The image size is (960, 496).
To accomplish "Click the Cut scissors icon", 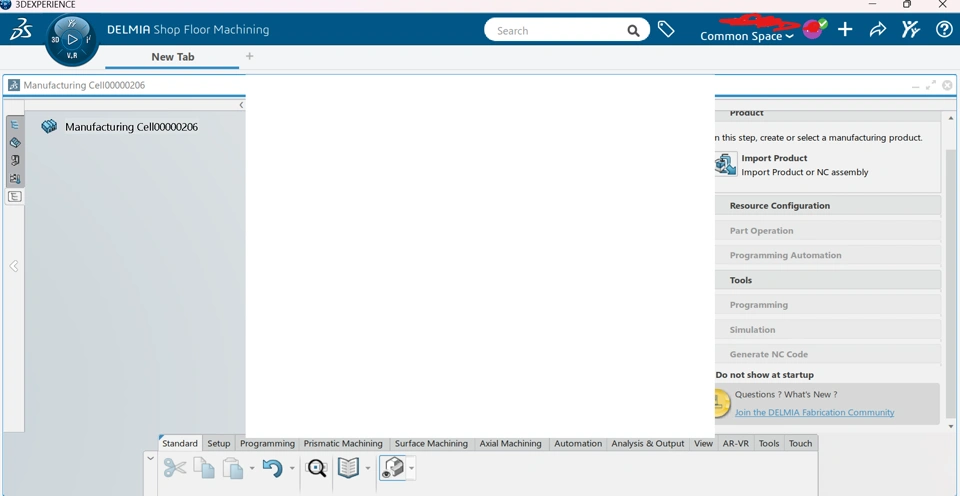I will coord(175,468).
